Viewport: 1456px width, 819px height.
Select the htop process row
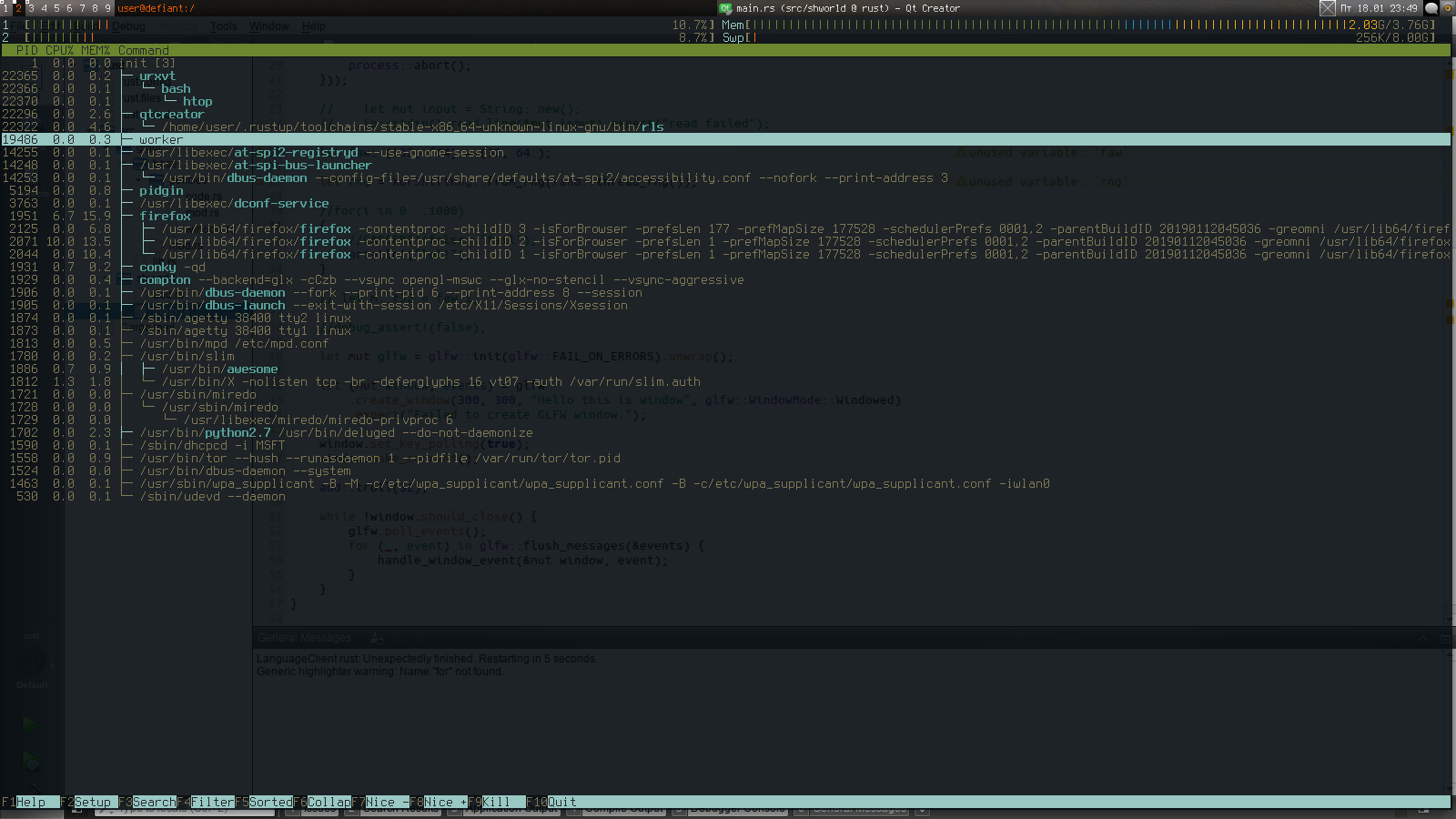pyautogui.click(x=725, y=101)
